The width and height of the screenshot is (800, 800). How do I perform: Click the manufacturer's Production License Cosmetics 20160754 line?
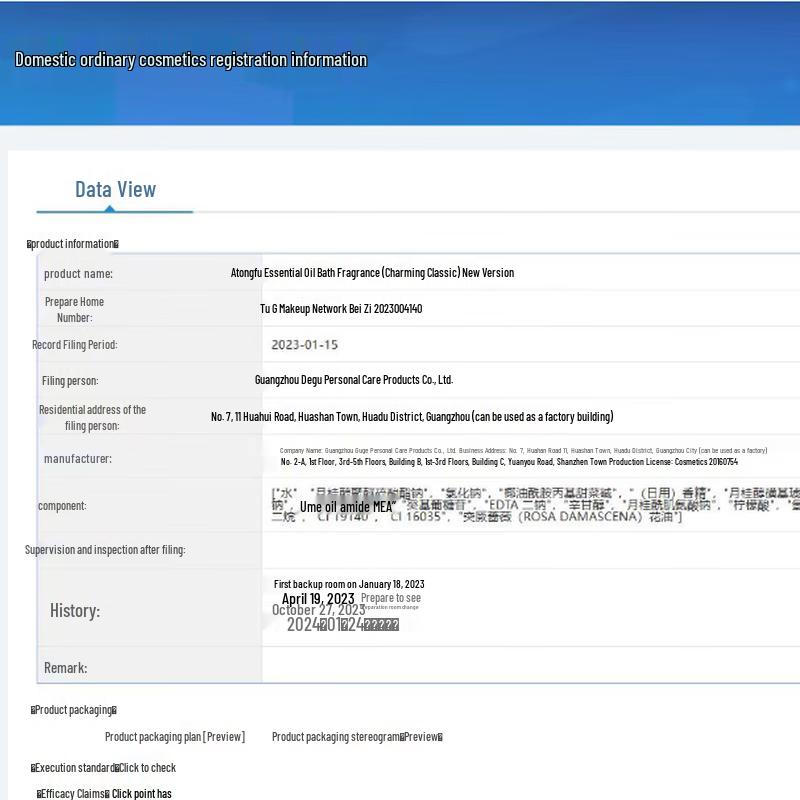[x=509, y=462]
